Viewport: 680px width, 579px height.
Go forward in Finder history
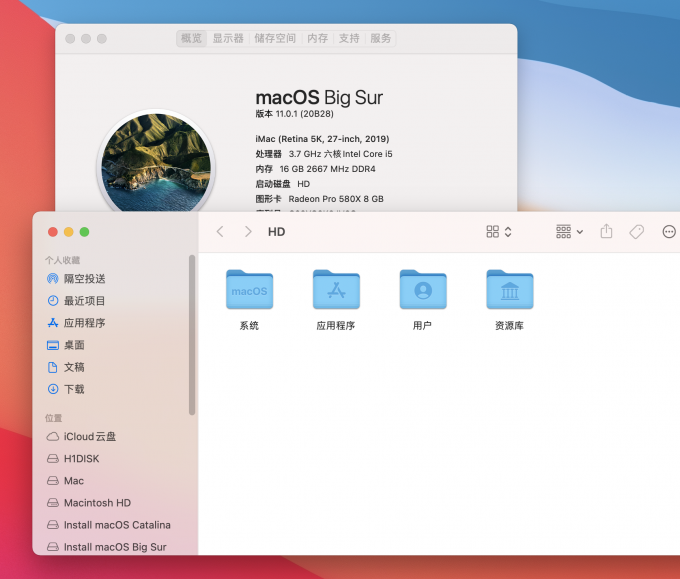tap(248, 232)
